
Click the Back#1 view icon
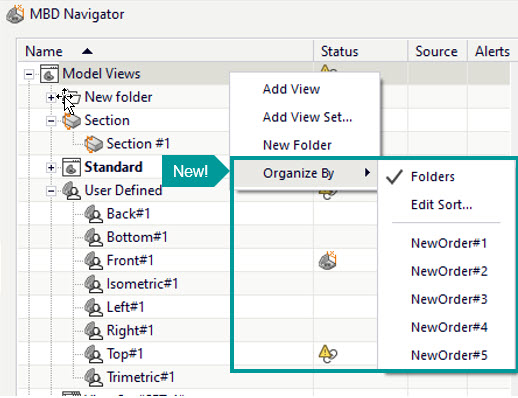(x=93, y=214)
